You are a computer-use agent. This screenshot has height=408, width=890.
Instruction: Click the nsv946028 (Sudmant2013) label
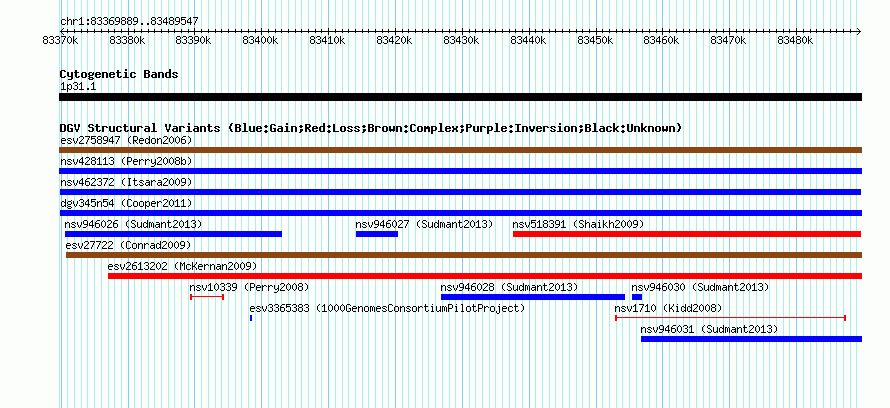click(x=509, y=287)
